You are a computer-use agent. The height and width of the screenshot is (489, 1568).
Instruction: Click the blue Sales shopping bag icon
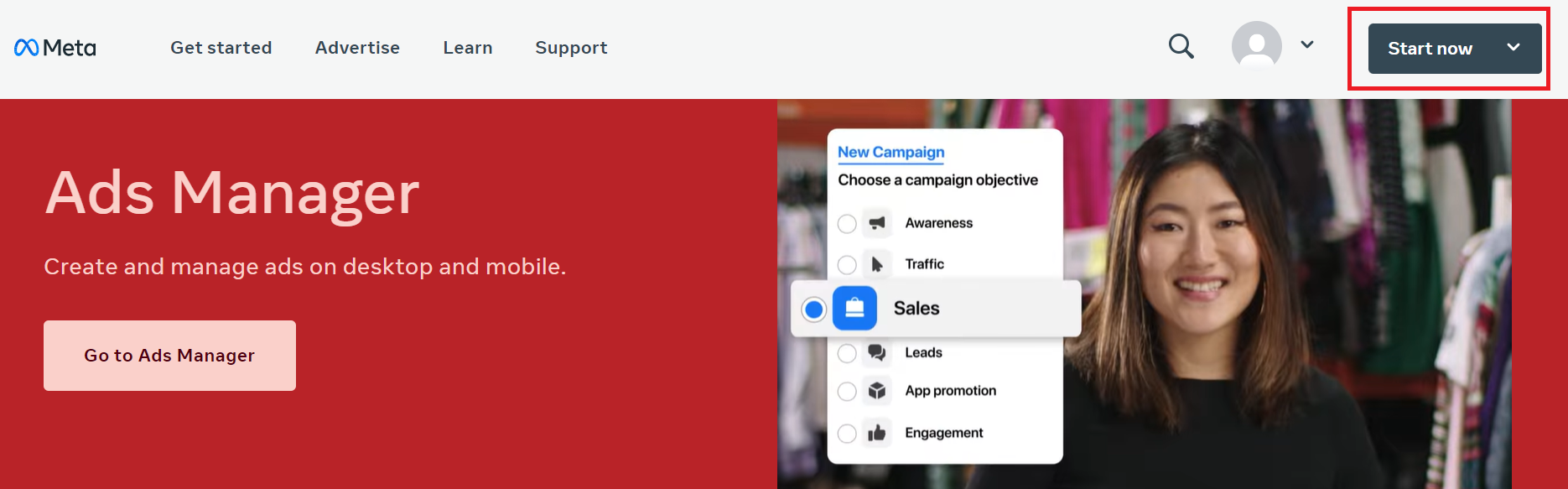tap(854, 308)
